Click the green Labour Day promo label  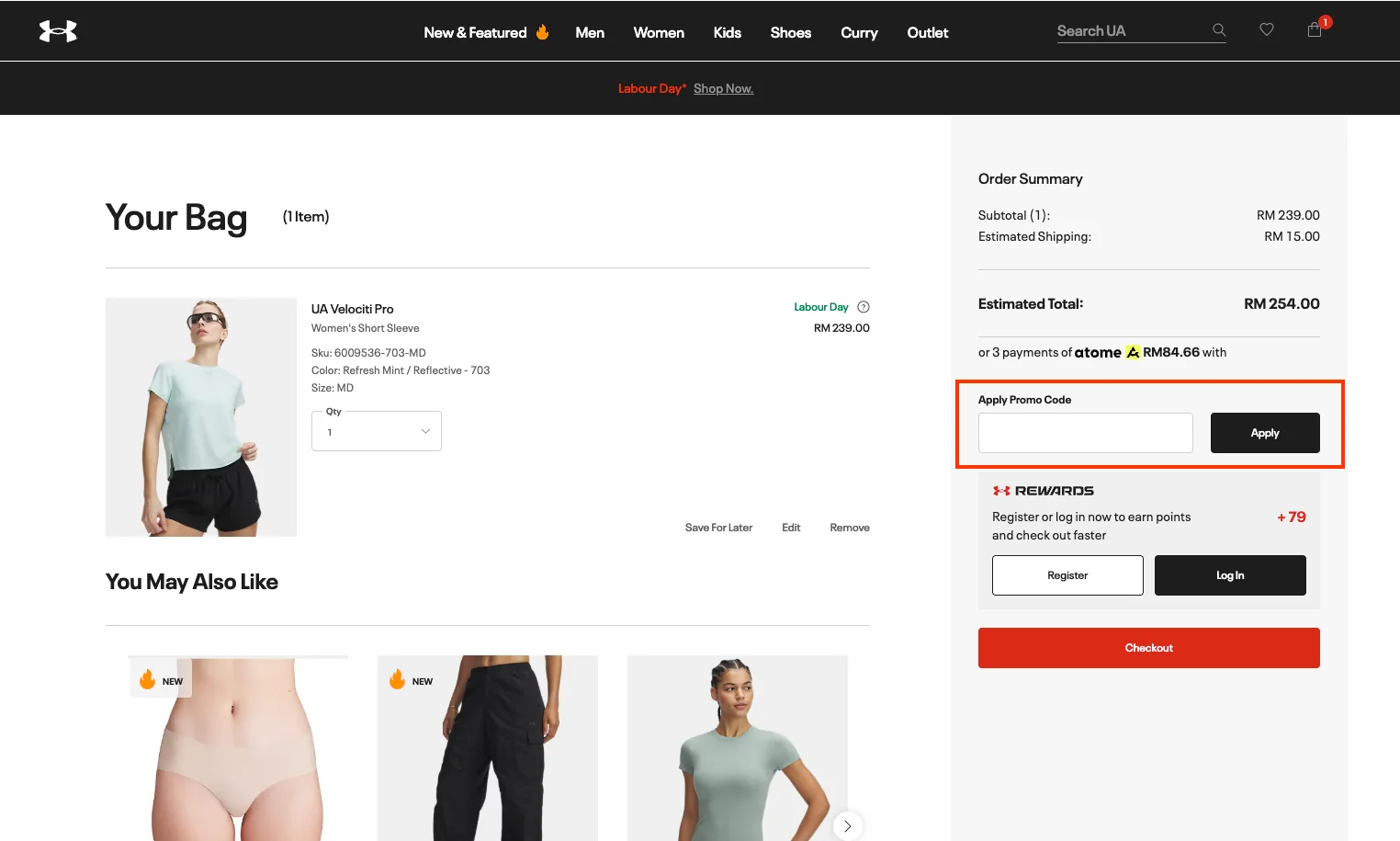coord(821,307)
